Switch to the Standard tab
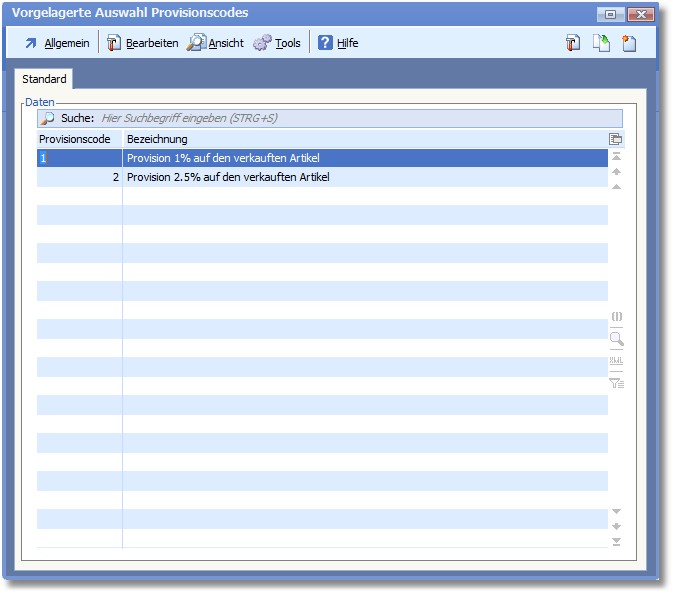The image size is (673, 594). pyautogui.click(x=44, y=79)
